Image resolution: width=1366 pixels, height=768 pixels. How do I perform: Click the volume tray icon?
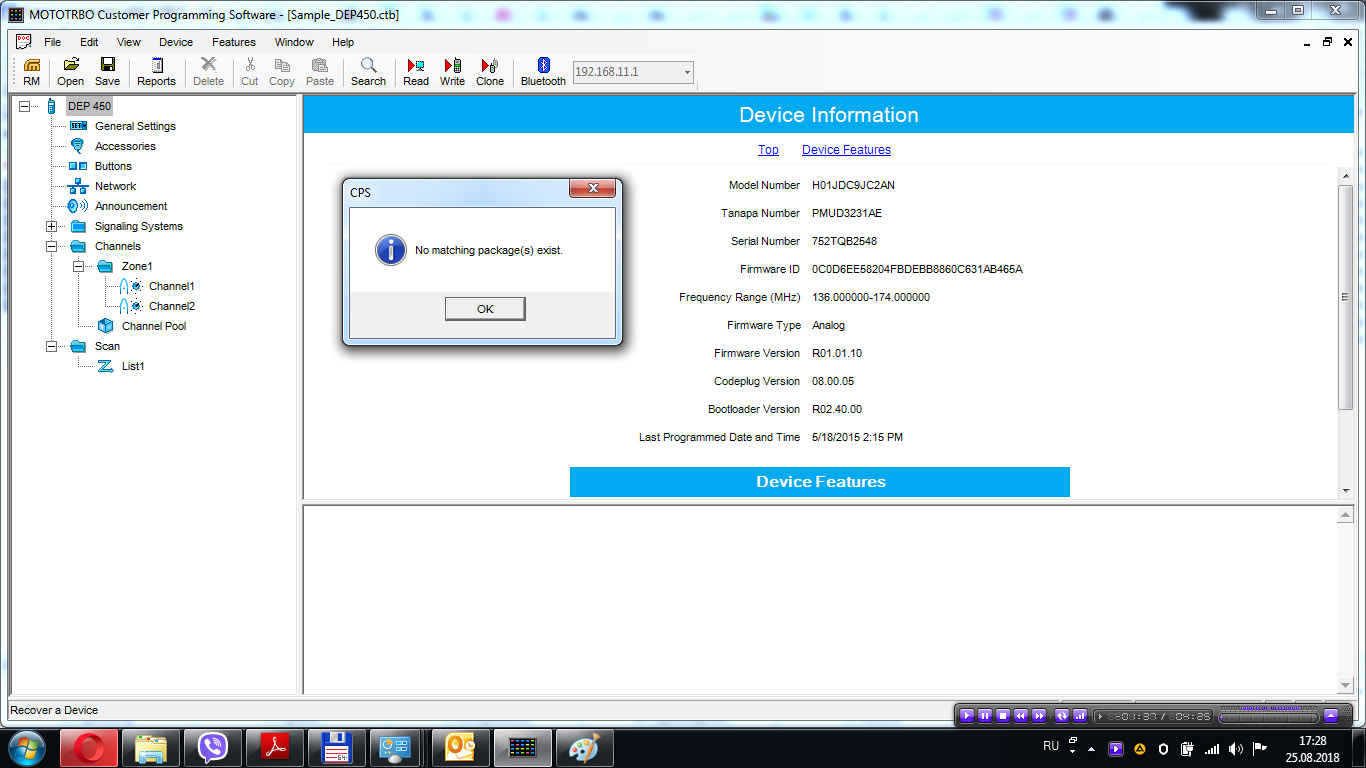pyautogui.click(x=1236, y=748)
